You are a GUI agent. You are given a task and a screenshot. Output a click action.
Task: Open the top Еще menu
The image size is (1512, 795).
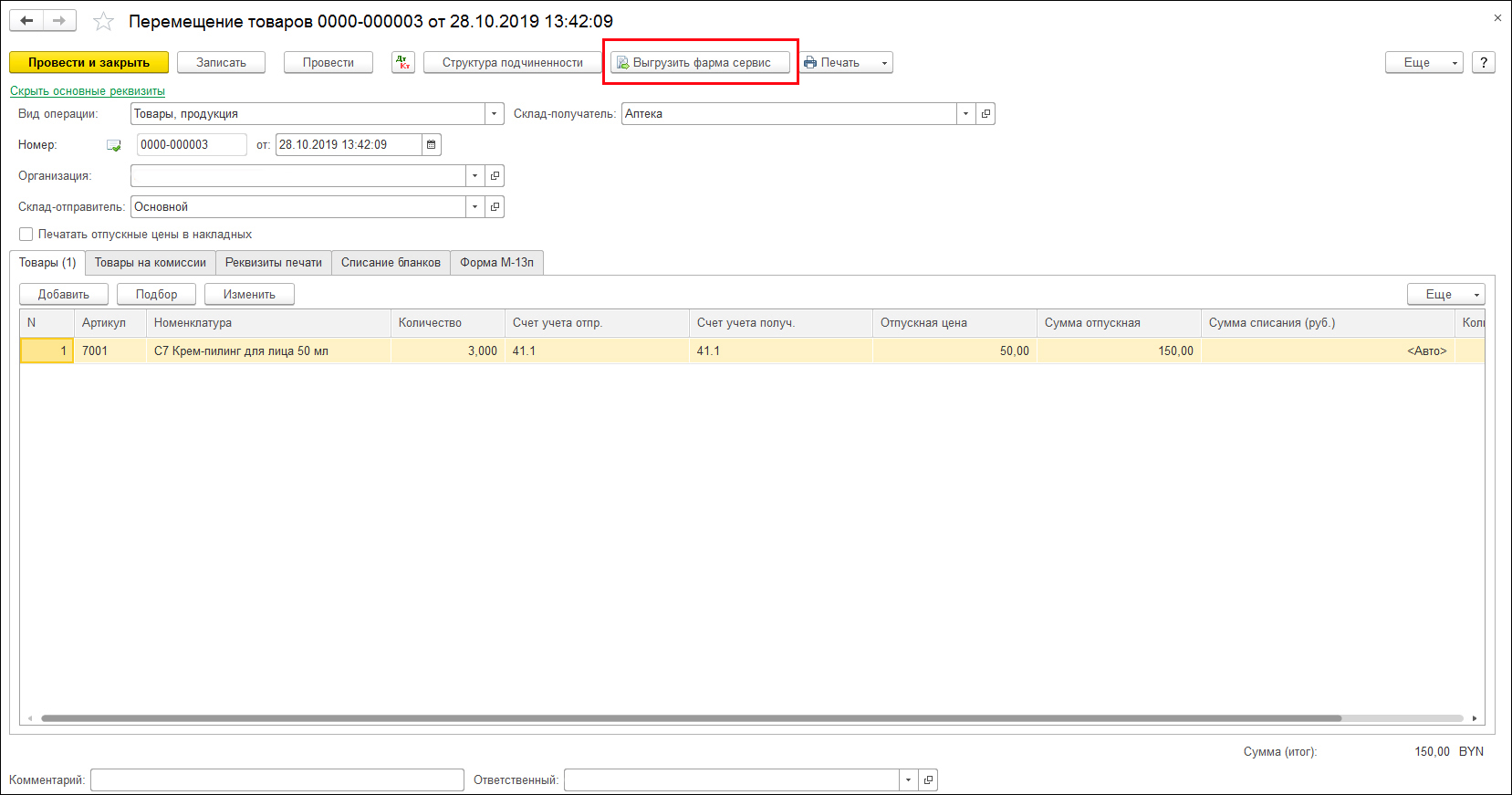[1423, 62]
